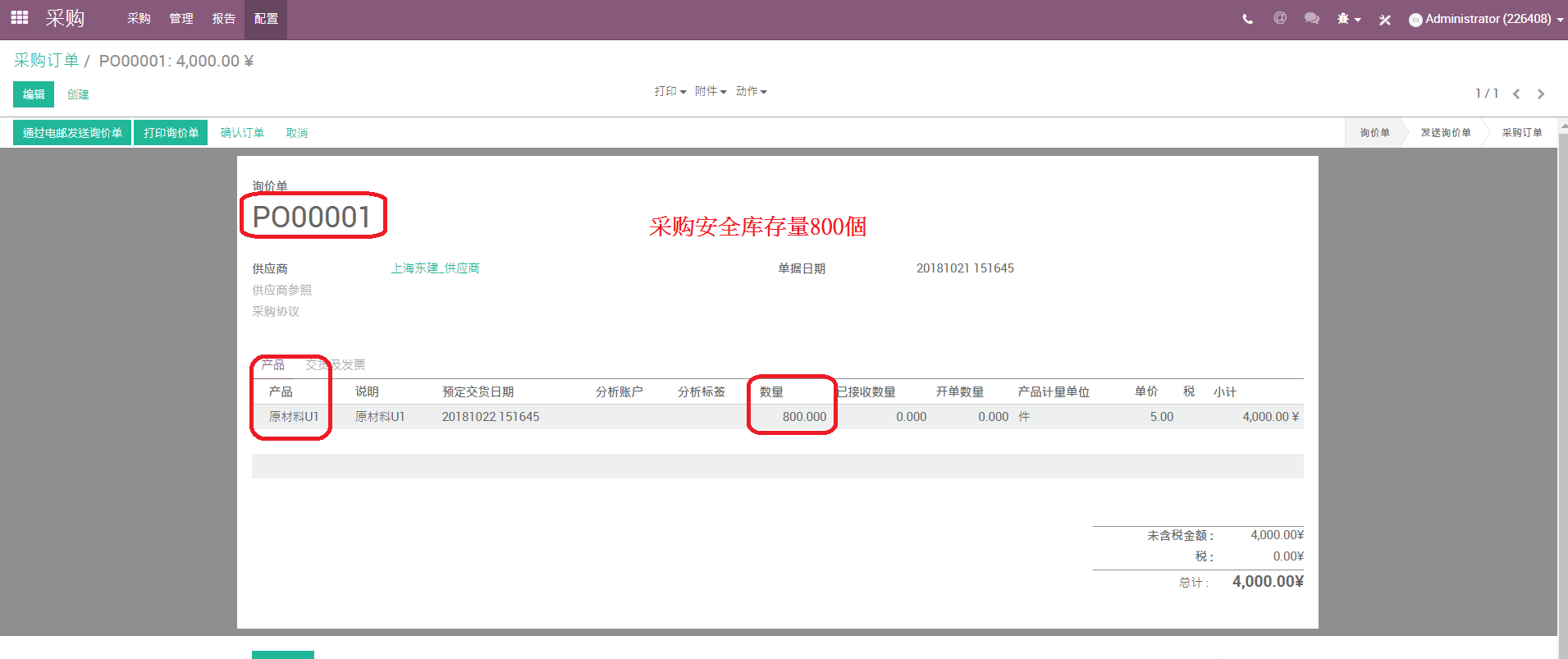Open the @ mentions icon
The height and width of the screenshot is (659, 1568).
click(1280, 18)
